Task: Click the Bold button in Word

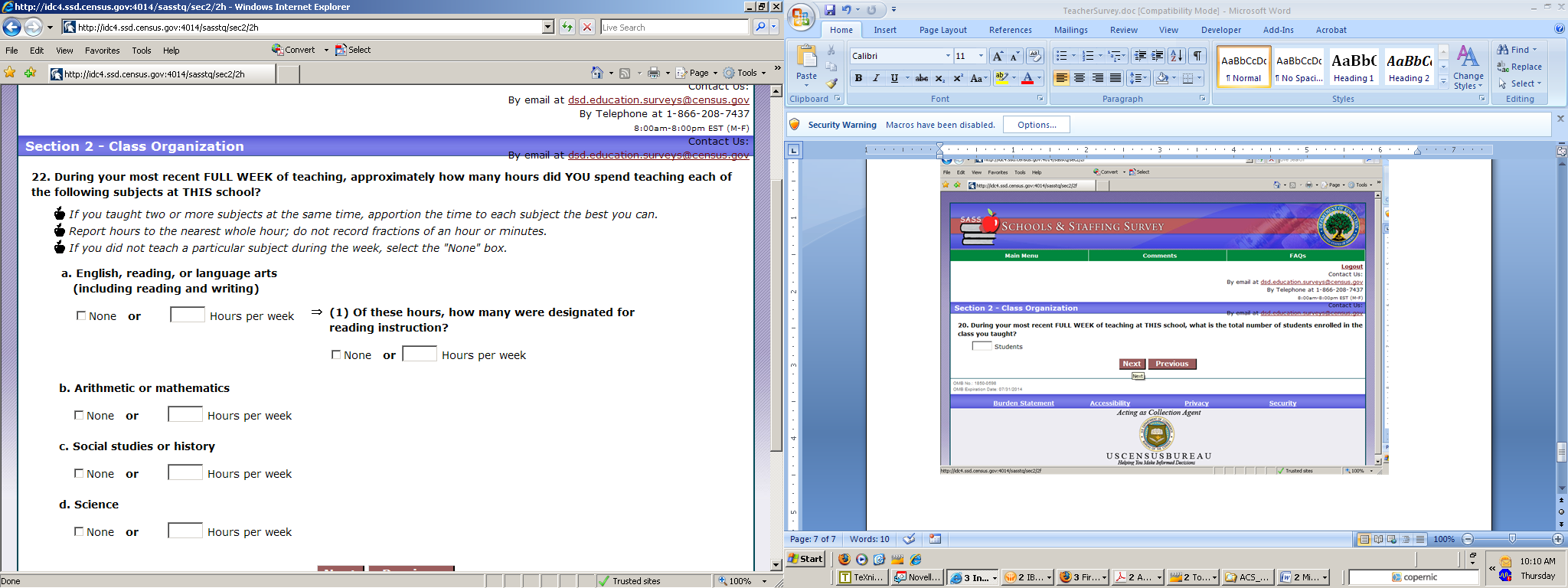Action: click(858, 78)
